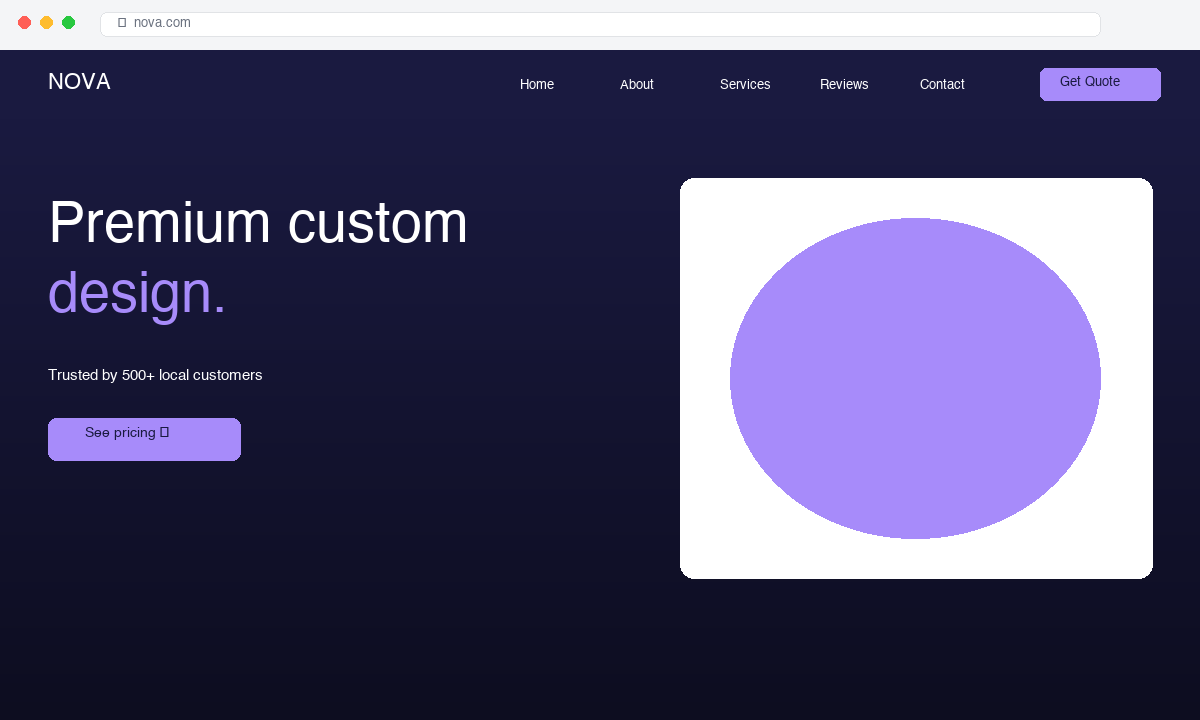Minimize the window using yellow button
The width and height of the screenshot is (1200, 720).
point(46,22)
